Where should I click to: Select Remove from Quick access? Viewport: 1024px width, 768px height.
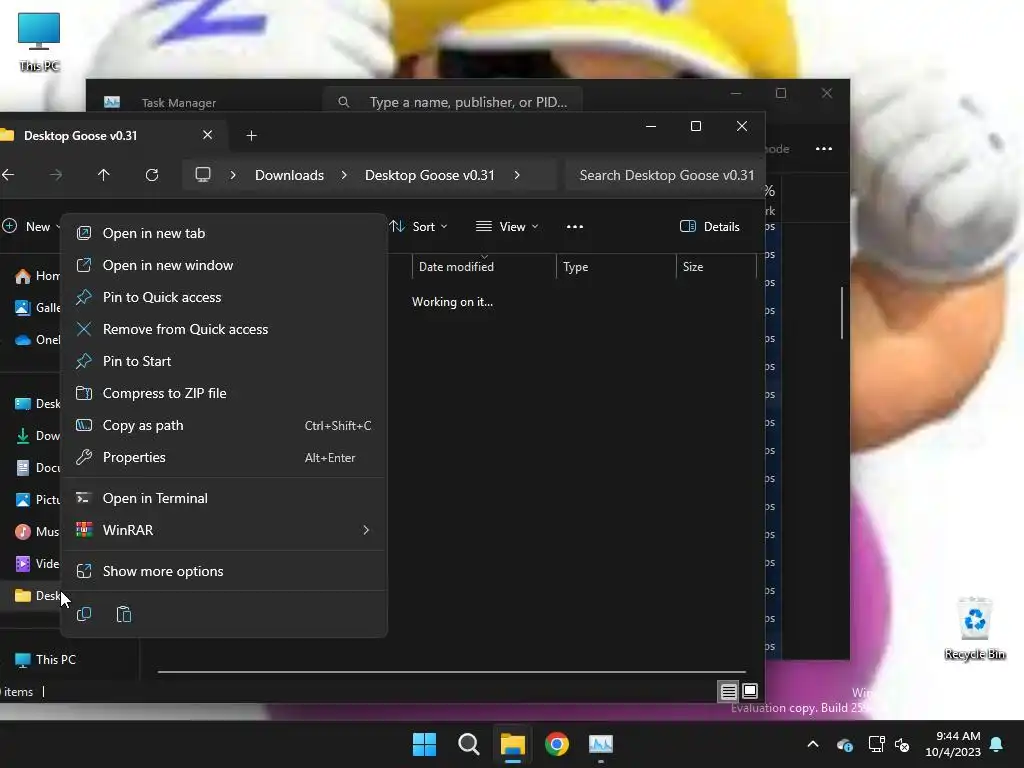[x=224, y=329]
